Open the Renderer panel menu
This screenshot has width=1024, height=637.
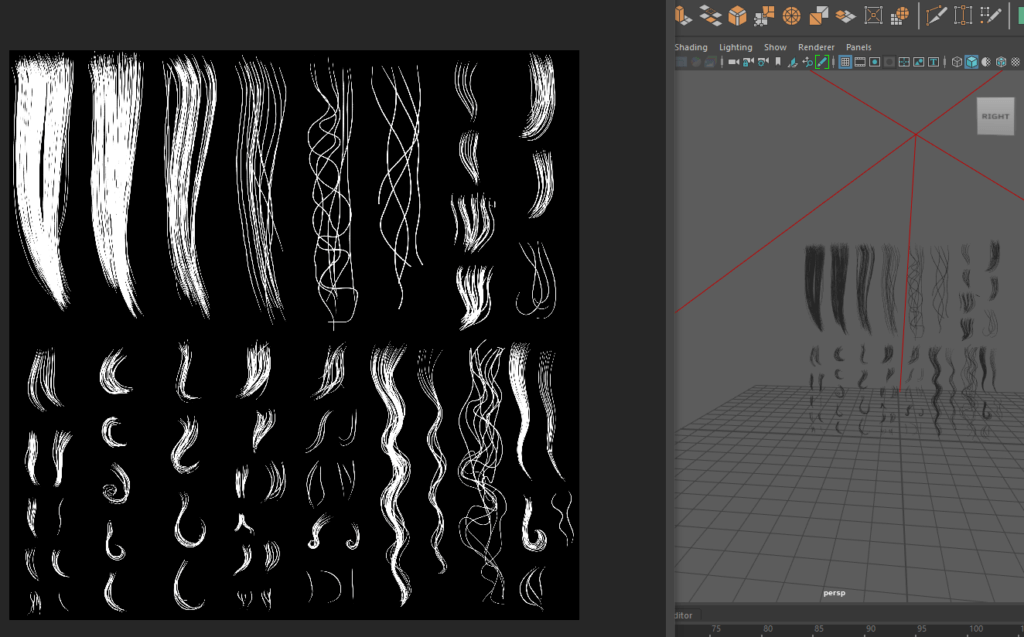tap(816, 47)
